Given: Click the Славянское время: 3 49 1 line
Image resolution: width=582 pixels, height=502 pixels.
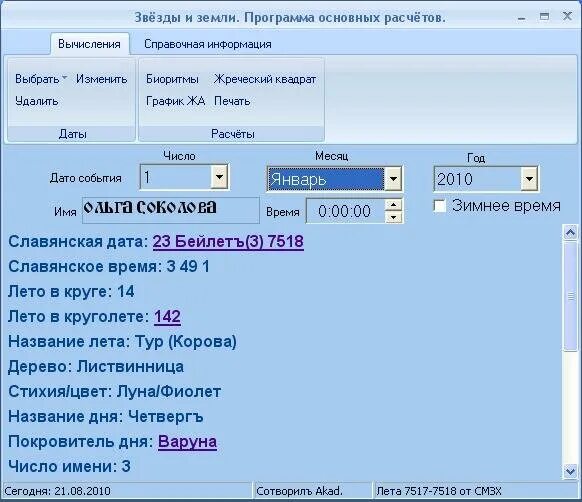Looking at the screenshot, I should coord(109,267).
